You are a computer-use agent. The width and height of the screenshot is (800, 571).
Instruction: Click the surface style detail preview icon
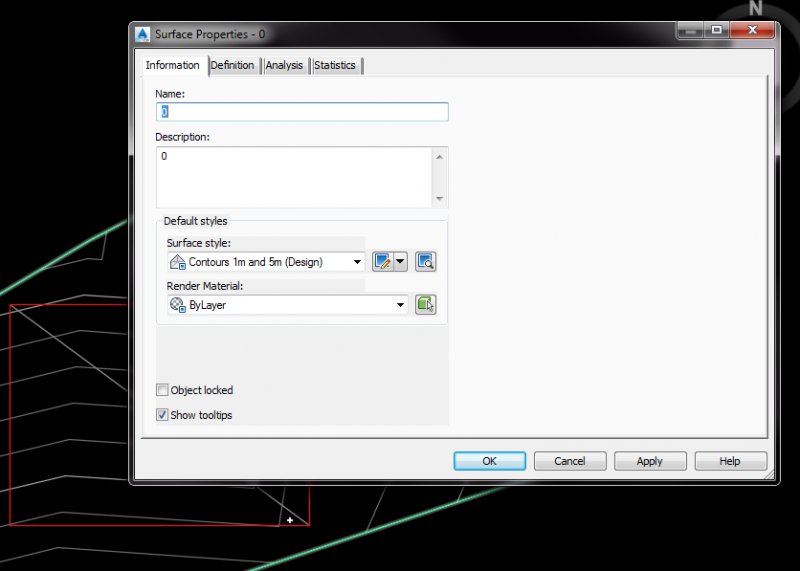click(x=426, y=262)
